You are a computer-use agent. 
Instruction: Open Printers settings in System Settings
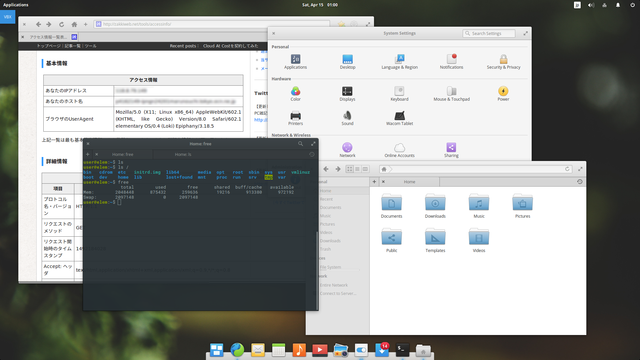(295, 118)
